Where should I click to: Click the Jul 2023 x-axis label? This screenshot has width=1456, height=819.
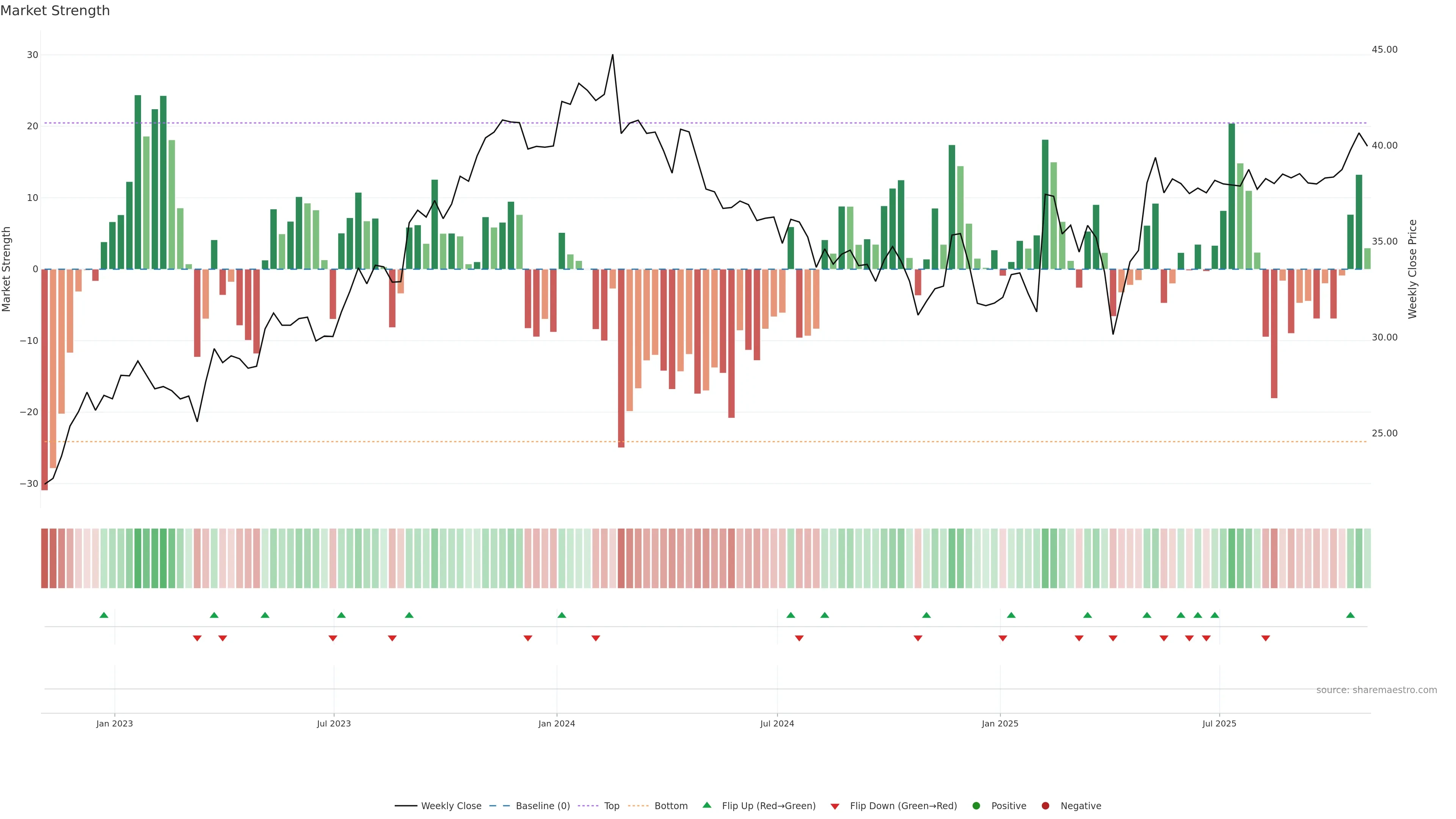[x=334, y=723]
